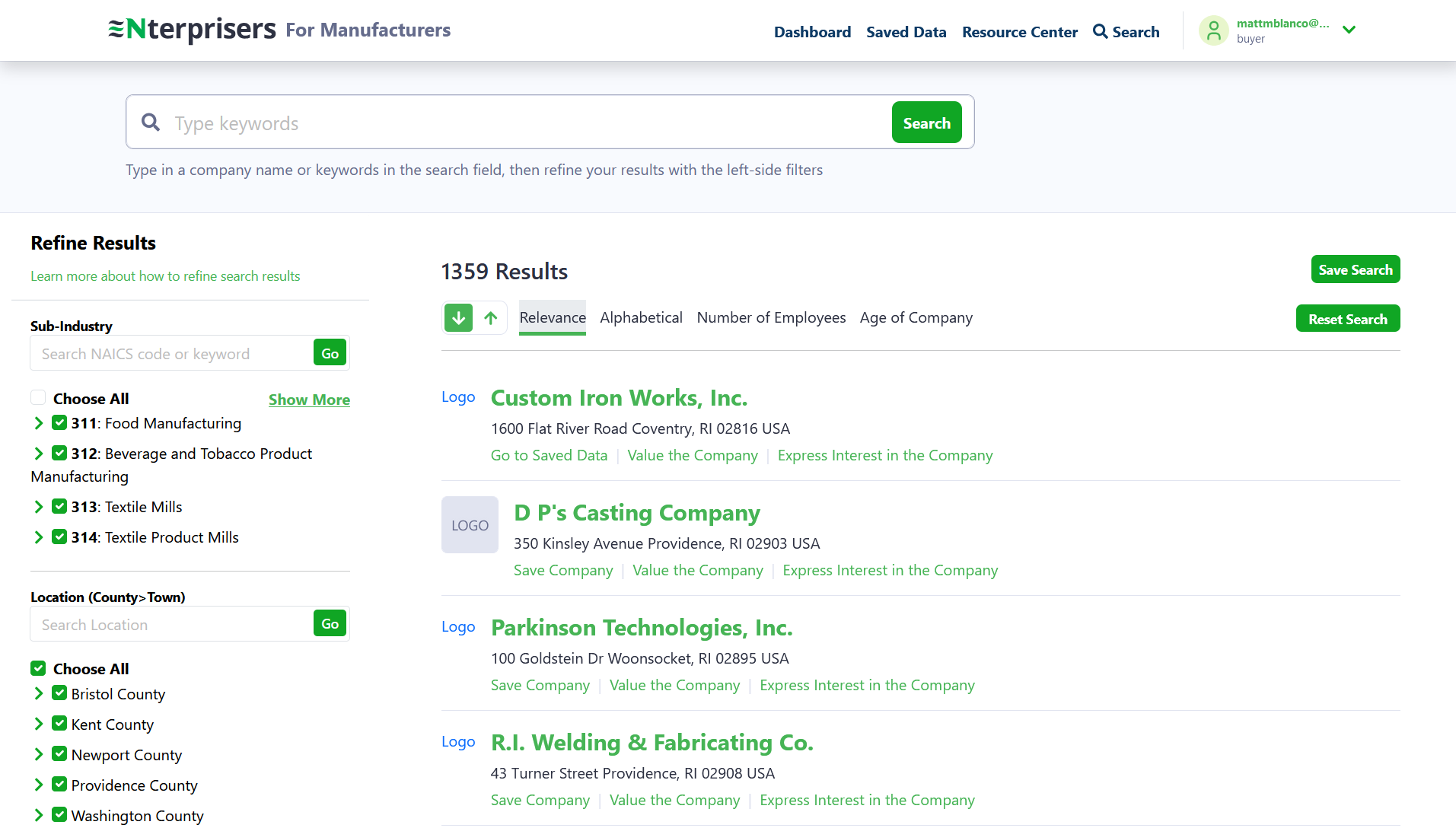This screenshot has width=1456, height=828.
Task: Click D P's Casting Company logo placeholder
Action: pos(470,525)
